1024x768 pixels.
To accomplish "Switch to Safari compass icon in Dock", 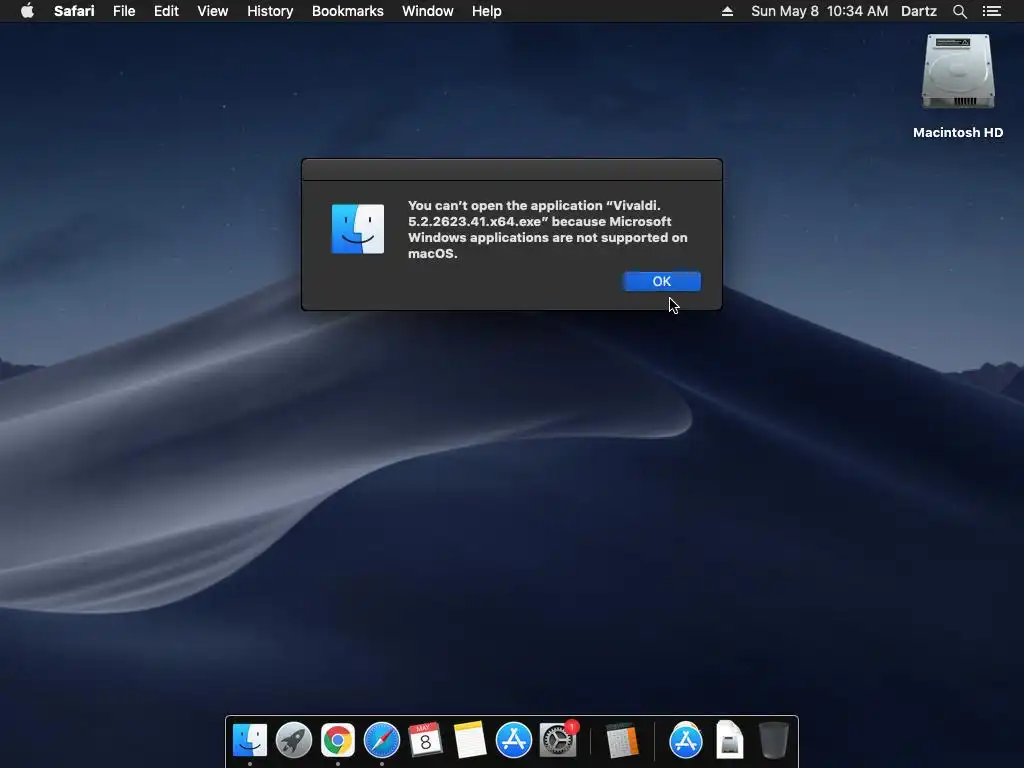I will [381, 741].
